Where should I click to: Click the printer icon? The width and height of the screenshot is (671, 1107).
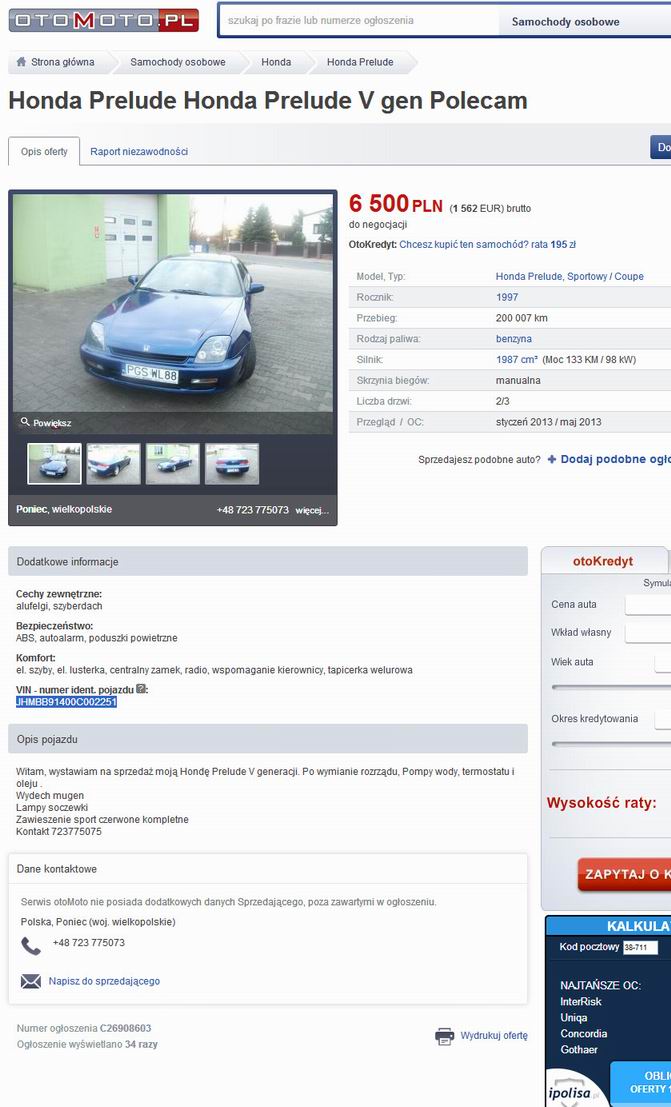[445, 1036]
